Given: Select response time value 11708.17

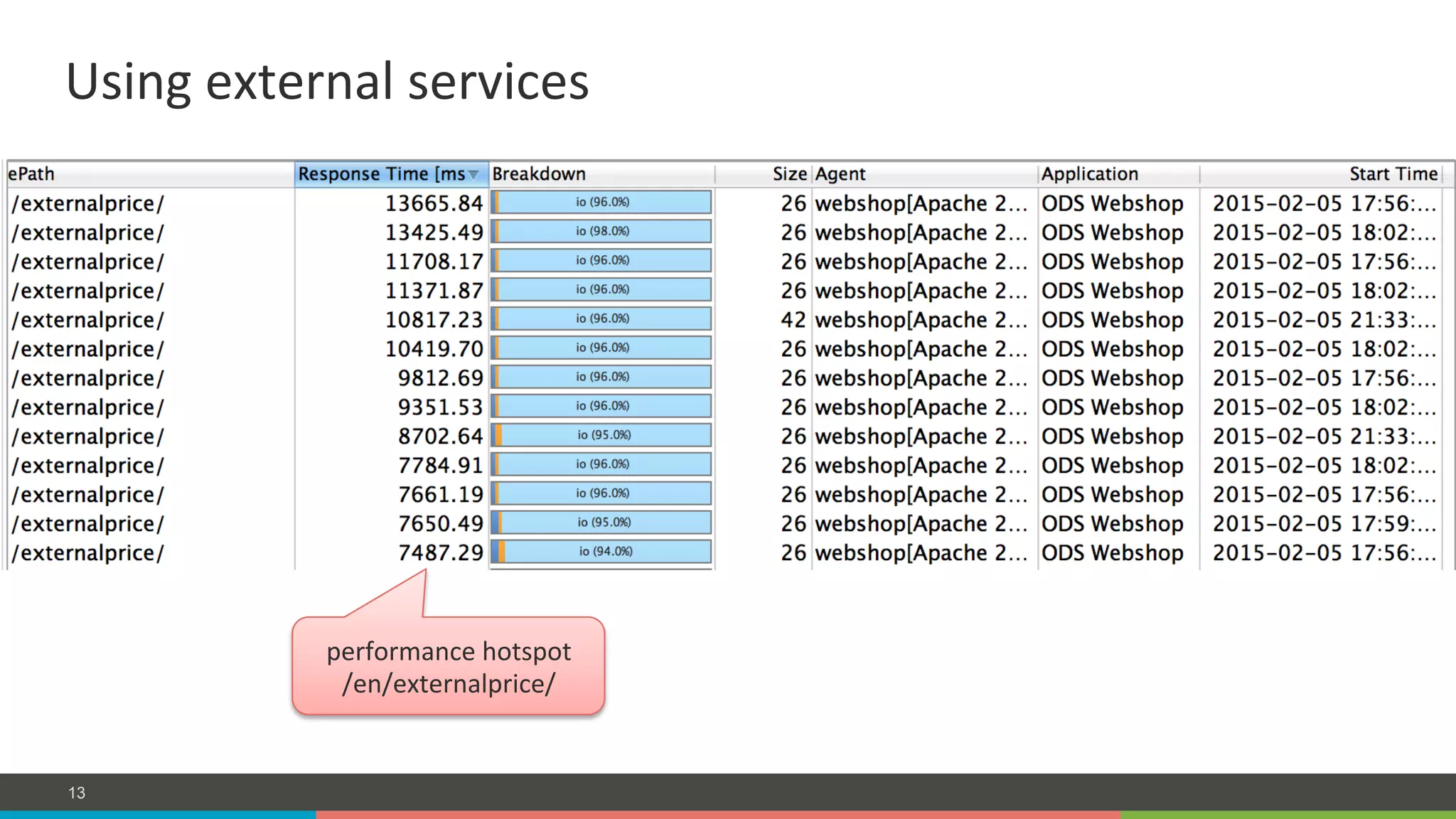Looking at the screenshot, I should [x=434, y=262].
